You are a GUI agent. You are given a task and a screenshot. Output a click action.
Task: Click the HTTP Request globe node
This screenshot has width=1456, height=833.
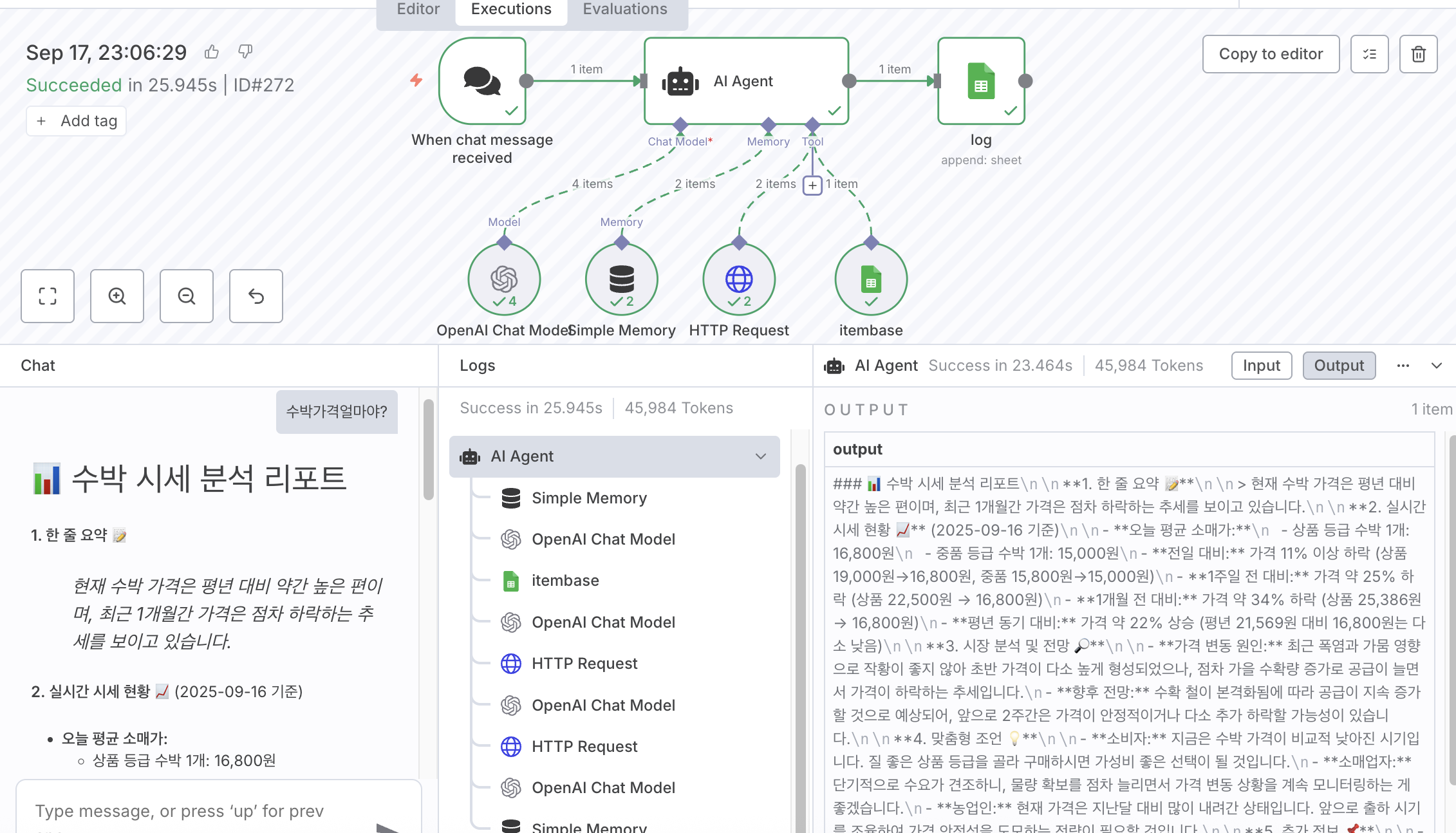[x=739, y=279]
